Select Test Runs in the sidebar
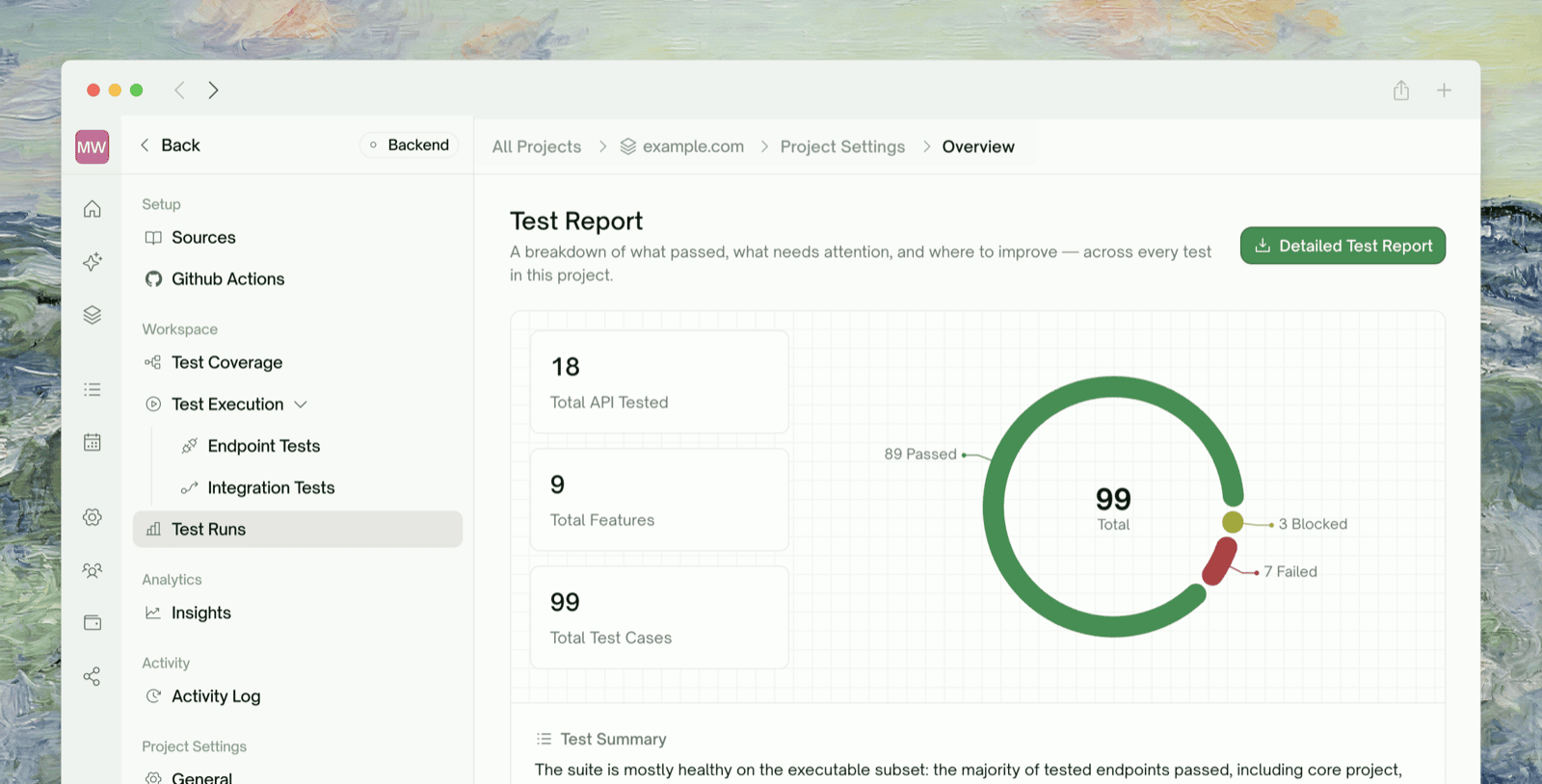 [x=298, y=529]
